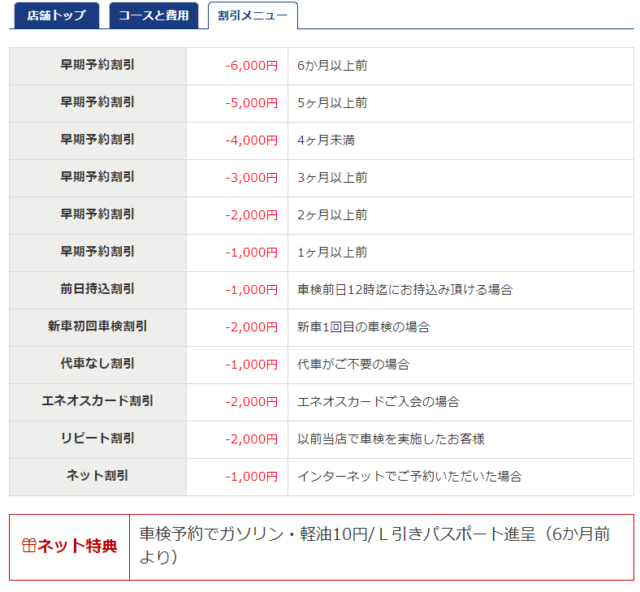
Task: Click the -3,000円 discount amount
Action: coord(251,178)
